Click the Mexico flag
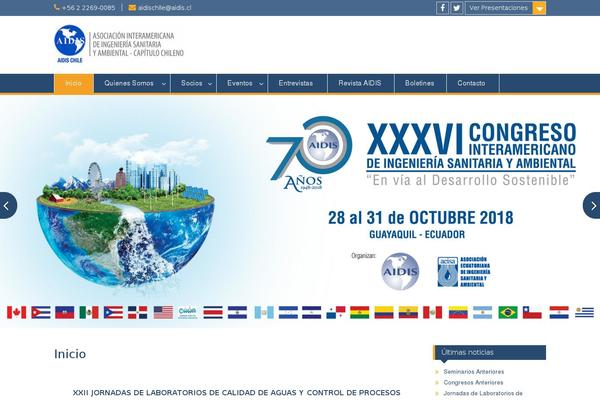 [89, 312]
